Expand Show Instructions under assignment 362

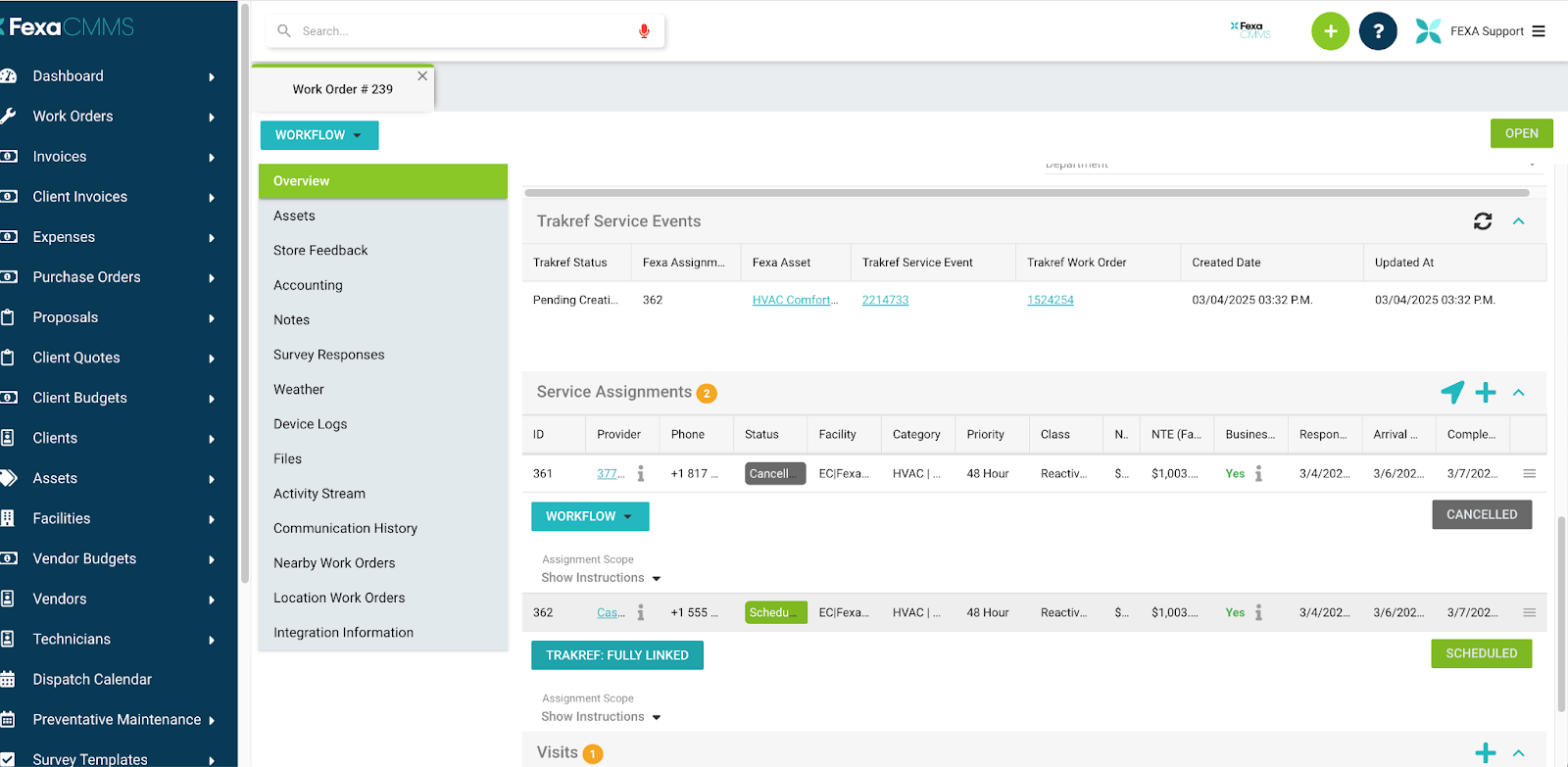(x=601, y=717)
